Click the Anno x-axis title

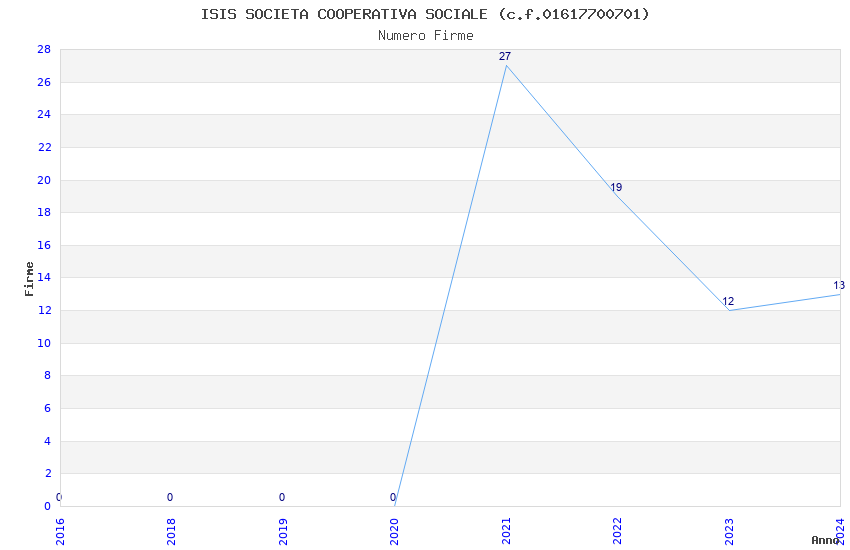825,540
